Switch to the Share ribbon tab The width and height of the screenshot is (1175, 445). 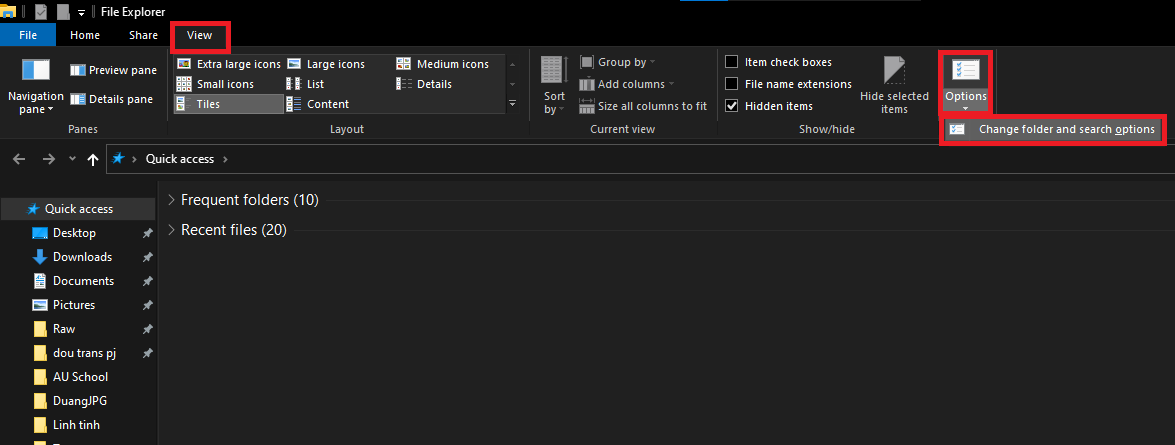tap(143, 35)
